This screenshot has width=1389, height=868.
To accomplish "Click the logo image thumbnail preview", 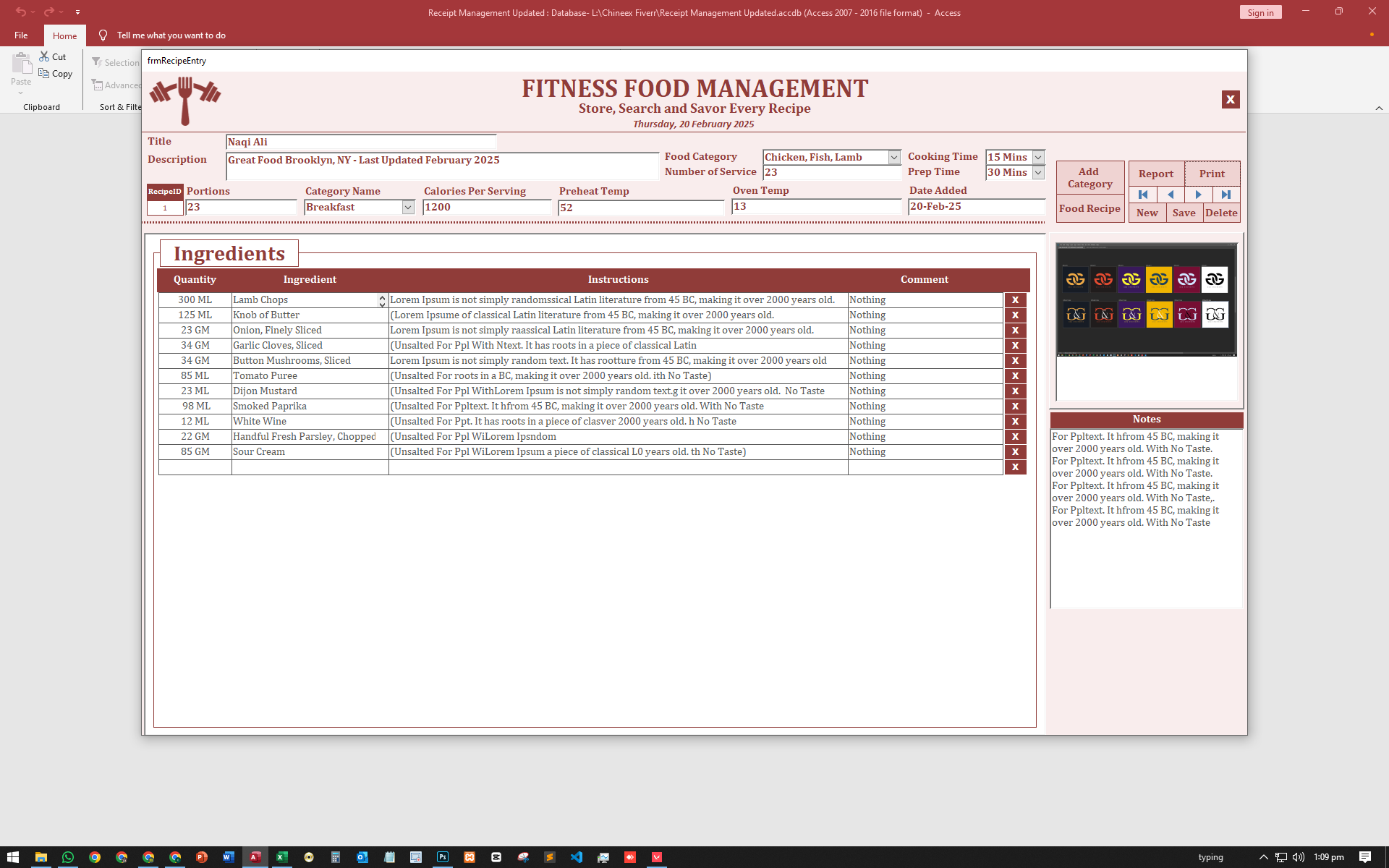I will pyautogui.click(x=1147, y=299).
